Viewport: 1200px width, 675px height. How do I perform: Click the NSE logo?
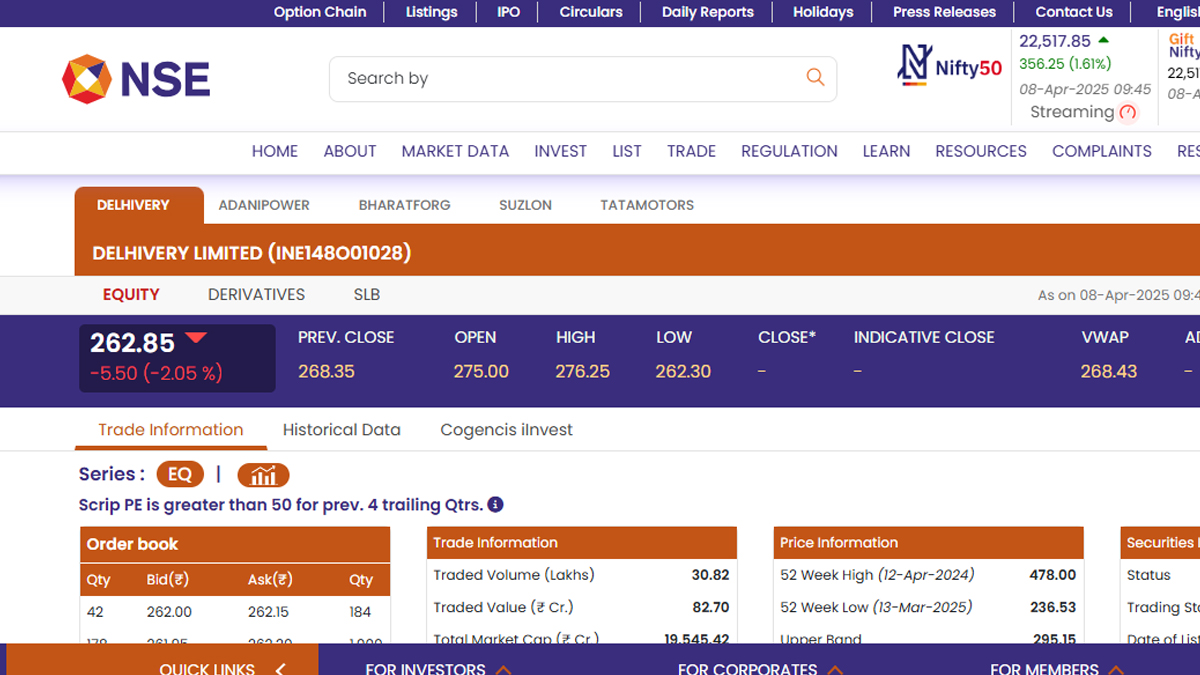pyautogui.click(x=136, y=79)
